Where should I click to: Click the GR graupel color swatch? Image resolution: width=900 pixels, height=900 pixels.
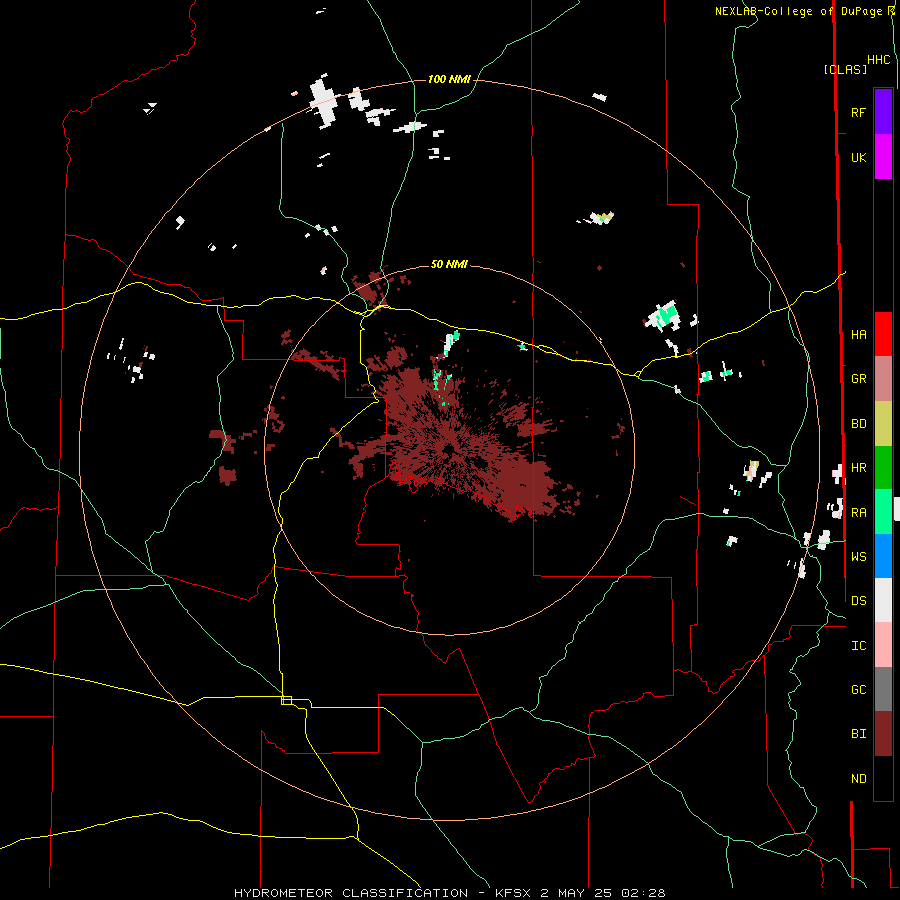coord(883,379)
